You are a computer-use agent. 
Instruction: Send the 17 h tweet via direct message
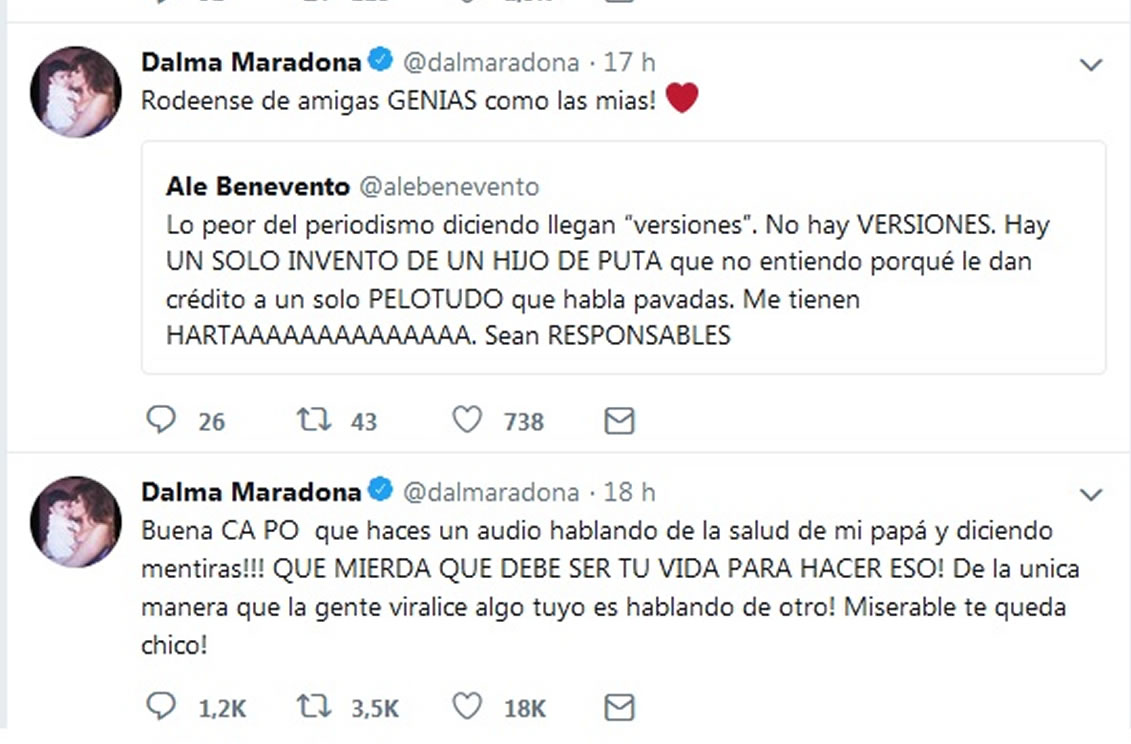click(620, 421)
